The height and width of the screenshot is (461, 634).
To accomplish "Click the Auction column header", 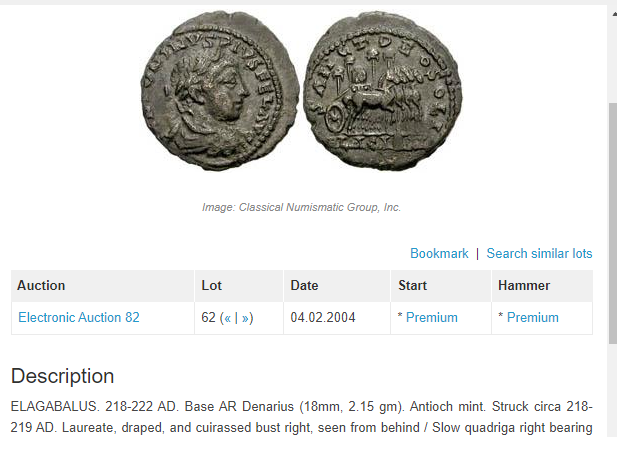I will click(103, 285).
